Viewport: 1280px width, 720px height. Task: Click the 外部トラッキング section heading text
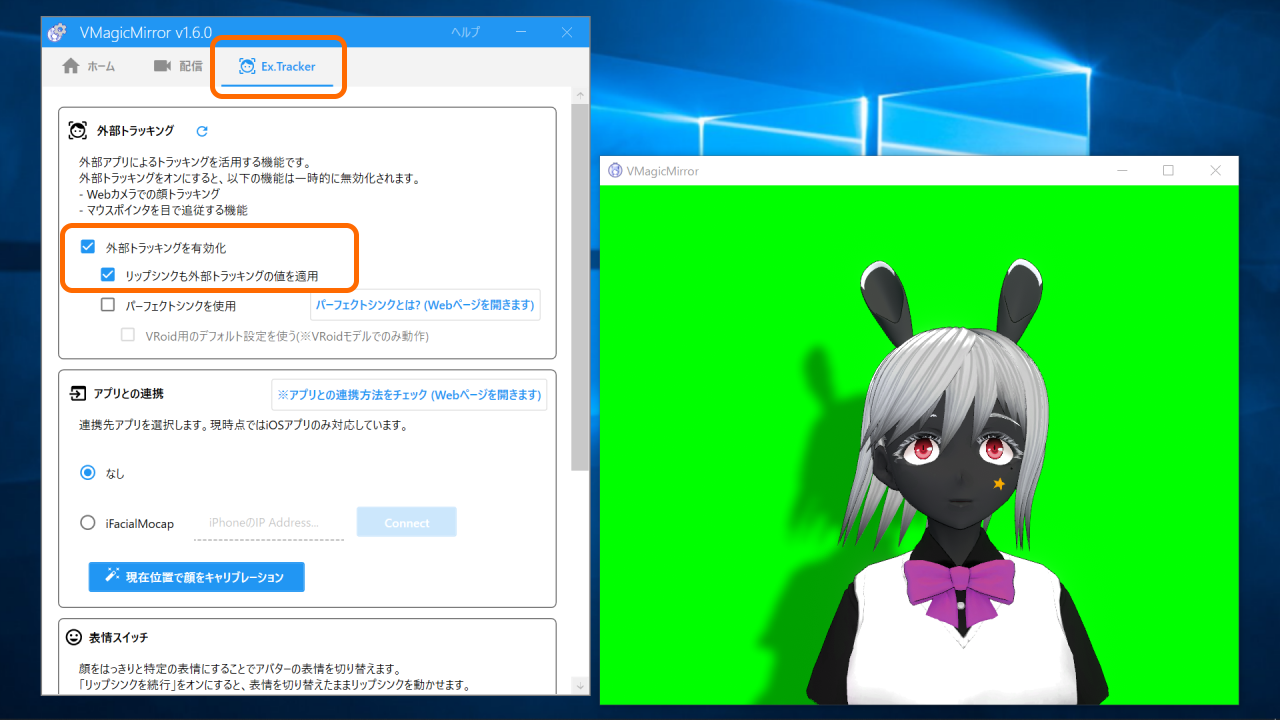(135, 131)
